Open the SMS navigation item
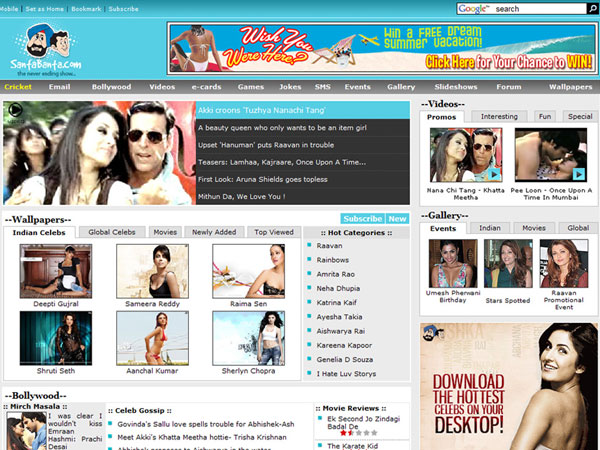 pos(323,87)
